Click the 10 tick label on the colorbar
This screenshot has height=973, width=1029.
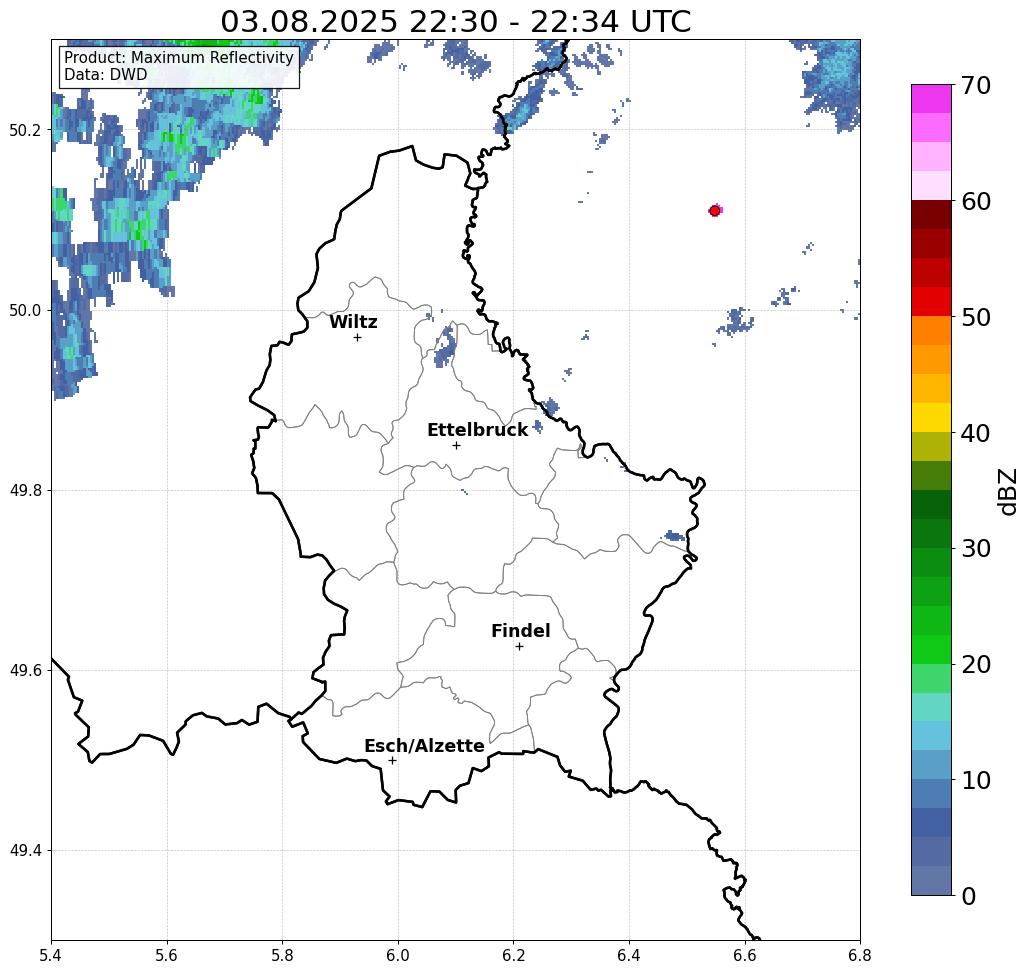pyautogui.click(x=975, y=779)
